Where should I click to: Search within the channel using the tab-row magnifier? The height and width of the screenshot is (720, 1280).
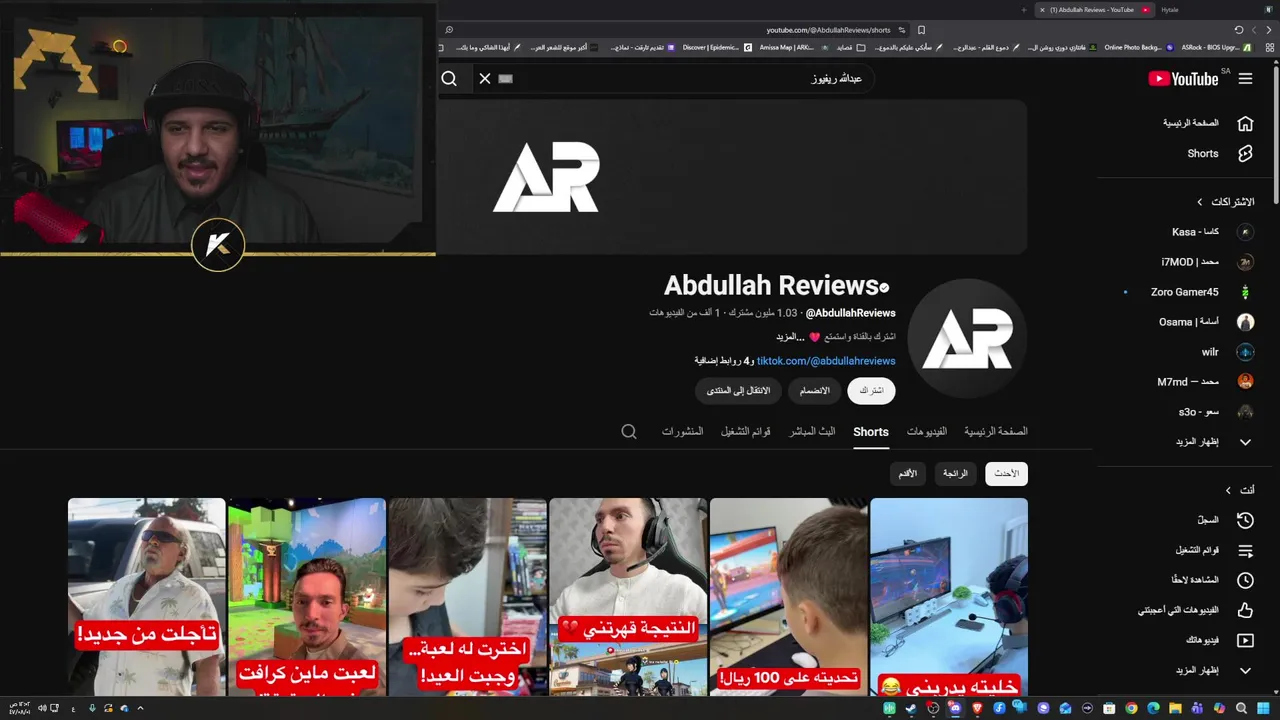(629, 432)
